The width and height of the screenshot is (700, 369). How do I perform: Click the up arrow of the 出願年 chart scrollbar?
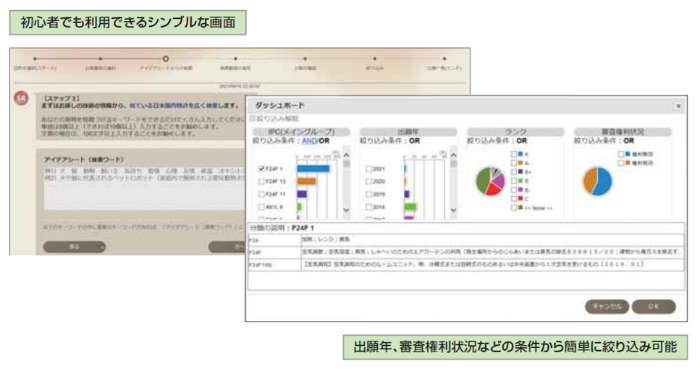click(454, 155)
